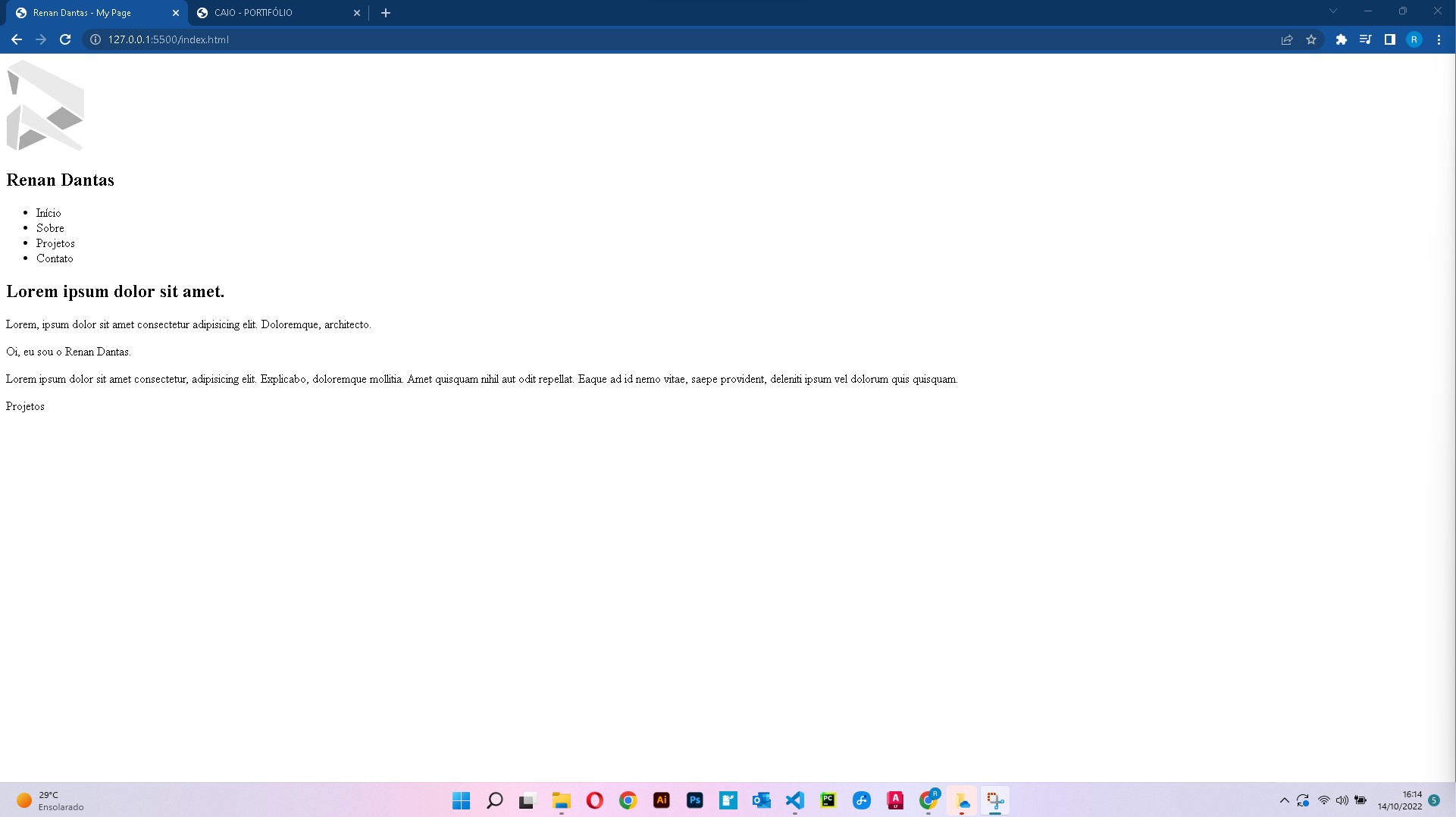Open Visual Studio Code from the taskbar
Image resolution: width=1456 pixels, height=817 pixels.
click(794, 800)
